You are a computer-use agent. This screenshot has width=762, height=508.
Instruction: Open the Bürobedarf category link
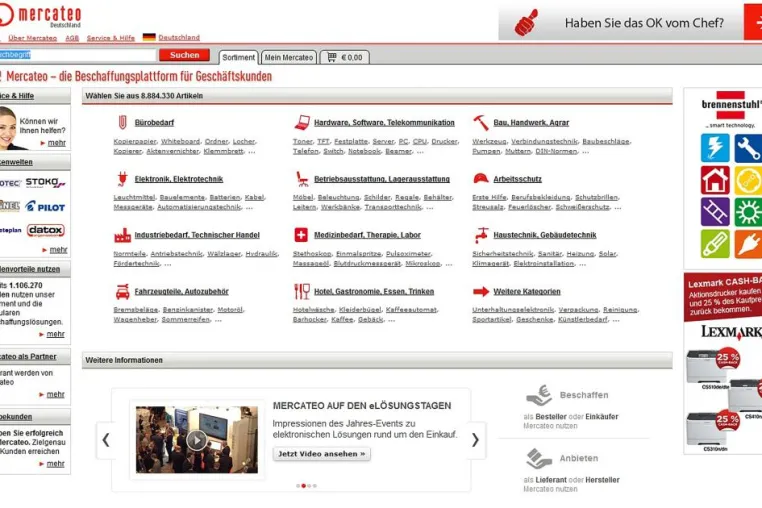154,123
